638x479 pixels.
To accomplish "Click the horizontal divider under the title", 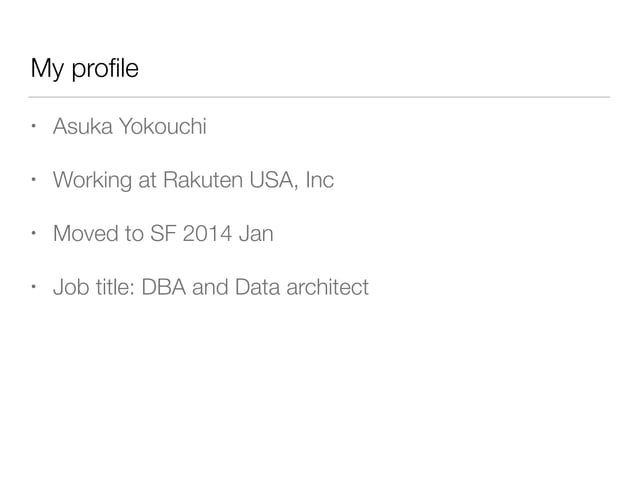I will click(319, 97).
